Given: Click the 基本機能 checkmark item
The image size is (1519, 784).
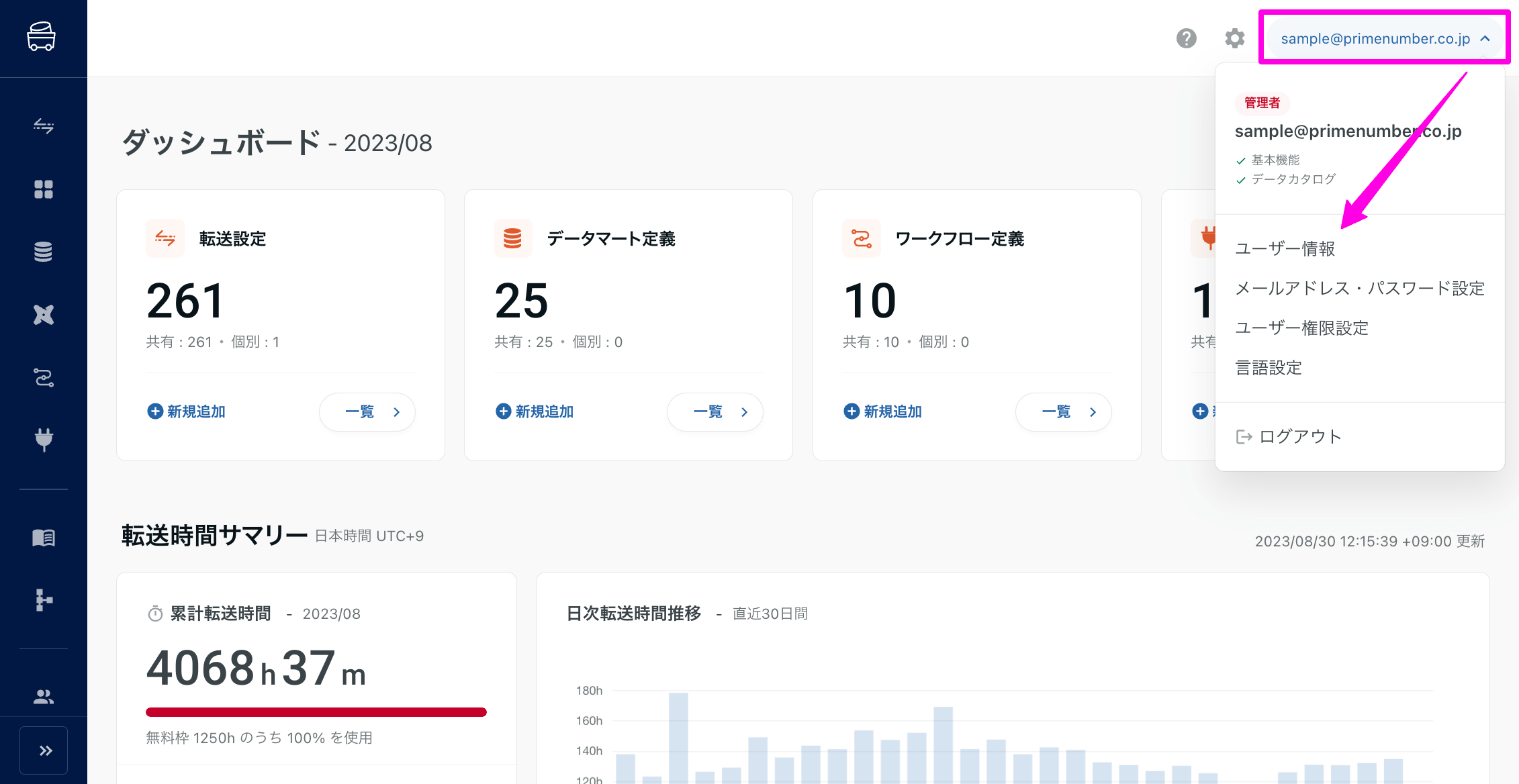Looking at the screenshot, I should (1268, 160).
